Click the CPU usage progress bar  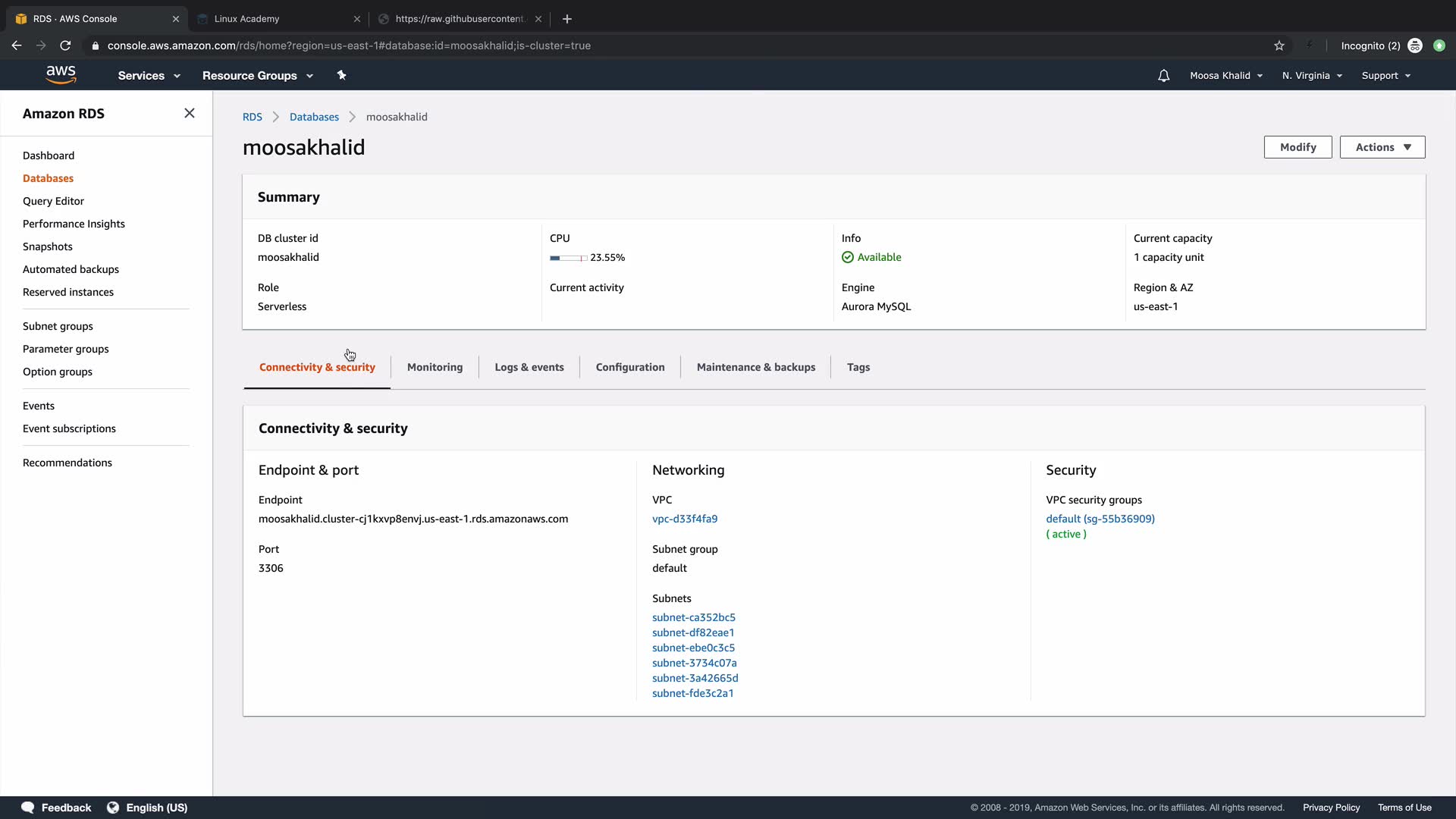click(568, 258)
